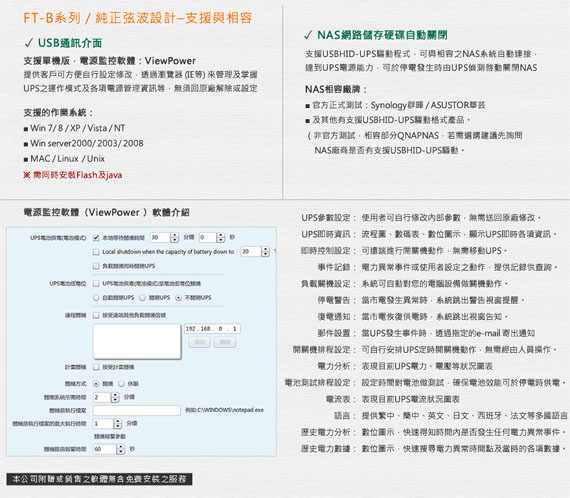Decrease the 30 minutes spinner in the top row

click(x=175, y=240)
